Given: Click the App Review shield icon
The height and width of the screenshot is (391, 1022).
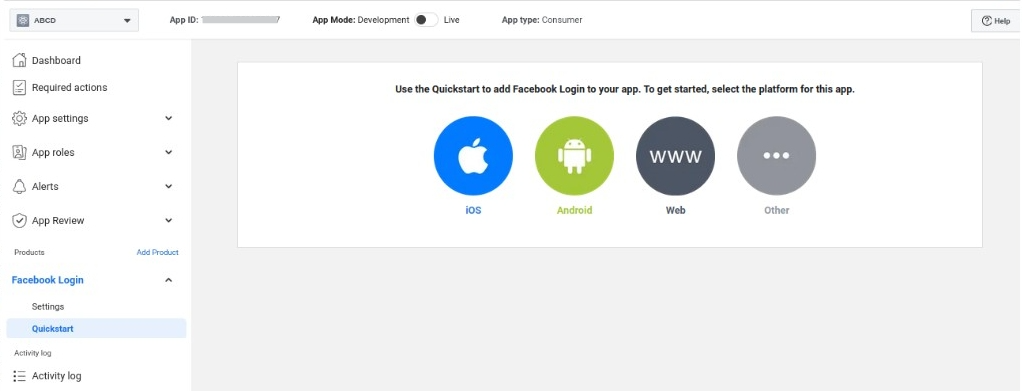Looking at the screenshot, I should (x=20, y=220).
